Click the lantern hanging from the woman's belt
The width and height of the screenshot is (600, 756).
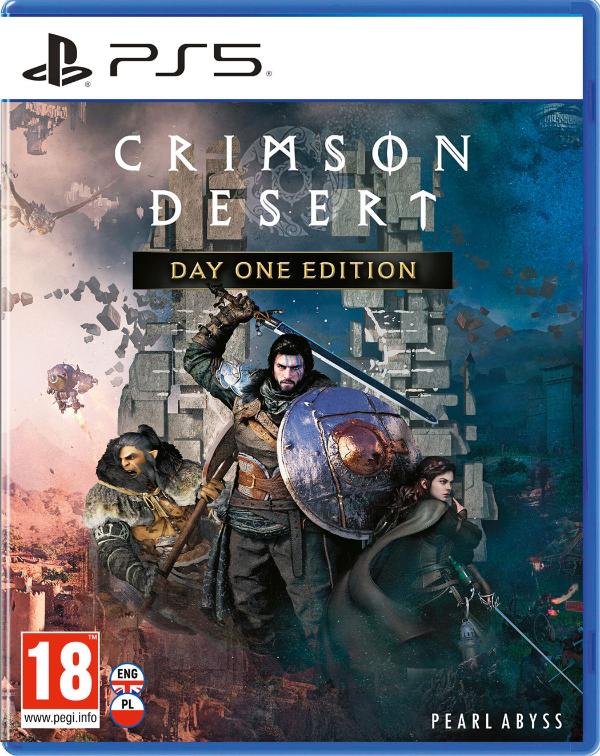coord(469,639)
